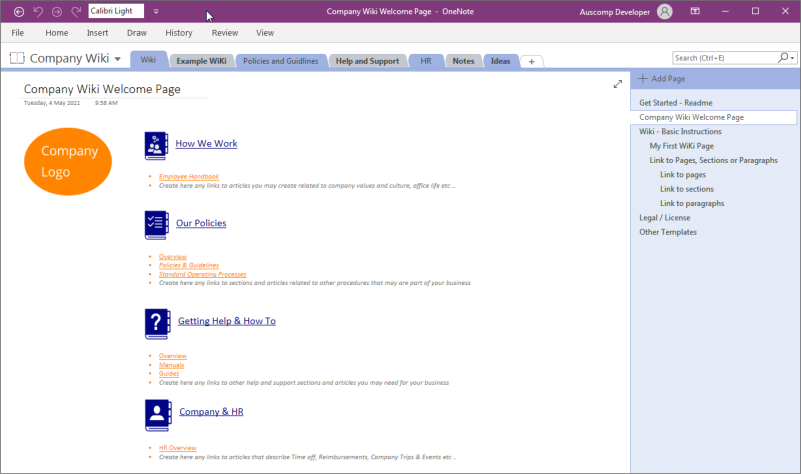The width and height of the screenshot is (801, 474).
Task: Click the Redo icon in title bar
Action: [76, 12]
